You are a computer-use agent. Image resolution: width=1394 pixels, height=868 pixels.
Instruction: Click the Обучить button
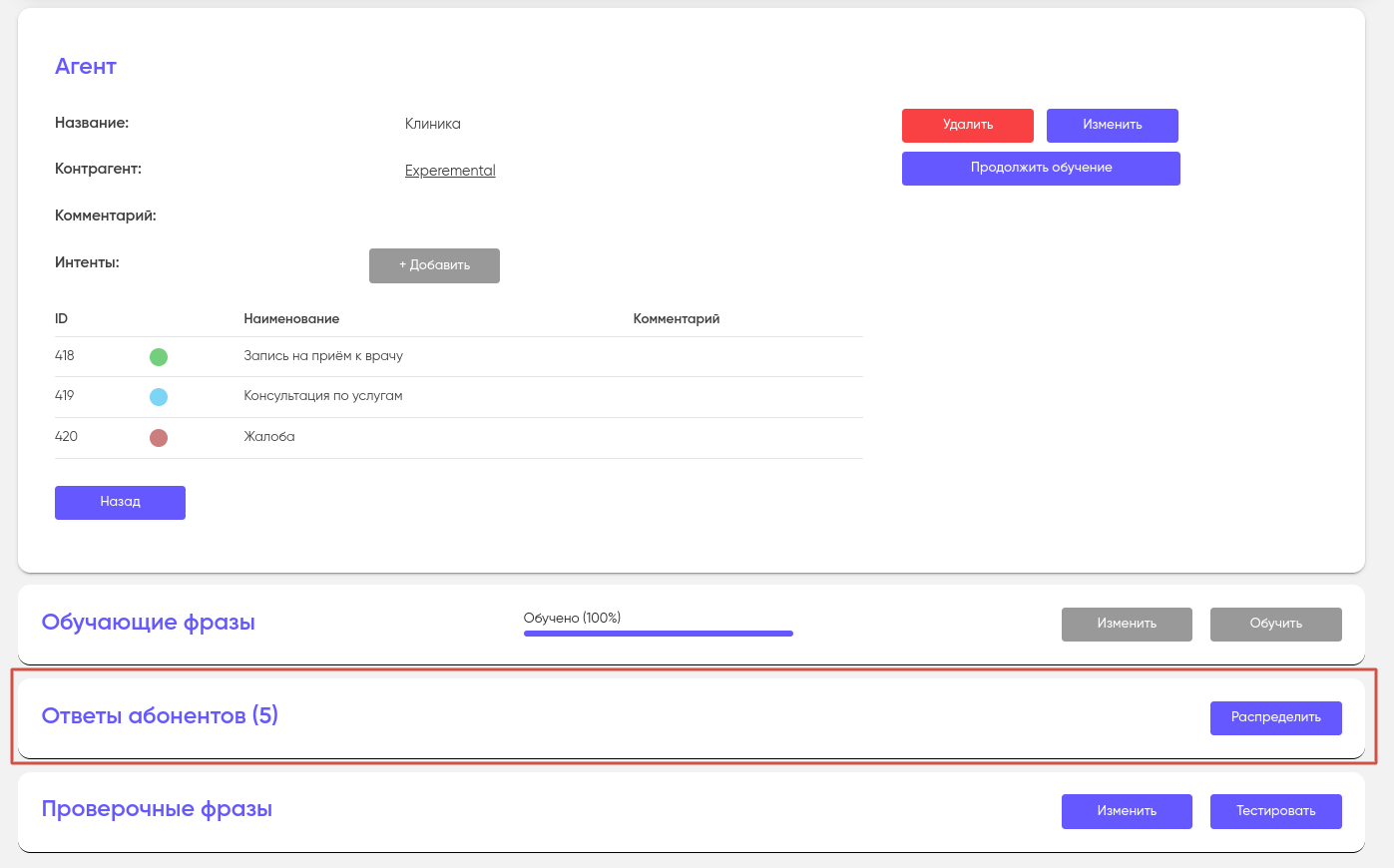1275,625
